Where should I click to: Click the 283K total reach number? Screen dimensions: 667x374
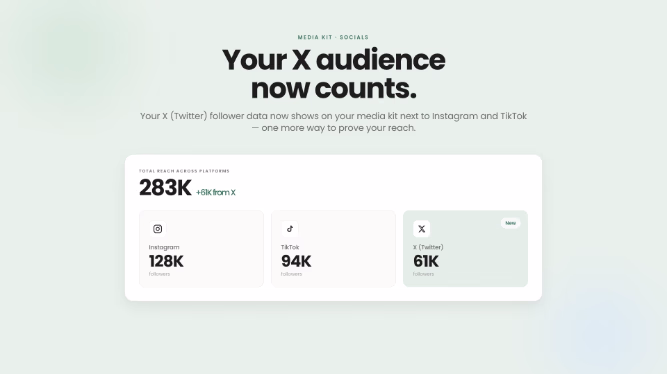[165, 188]
